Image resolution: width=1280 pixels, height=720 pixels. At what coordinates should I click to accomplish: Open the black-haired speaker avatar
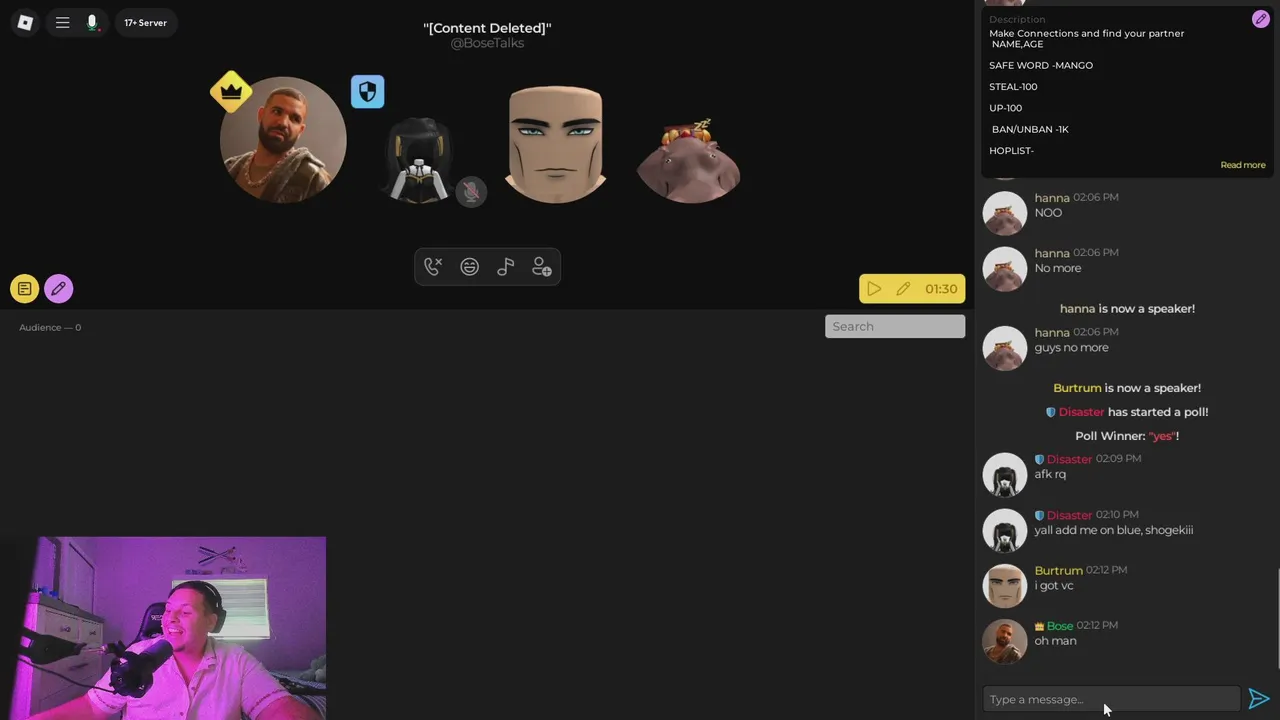[x=419, y=160]
